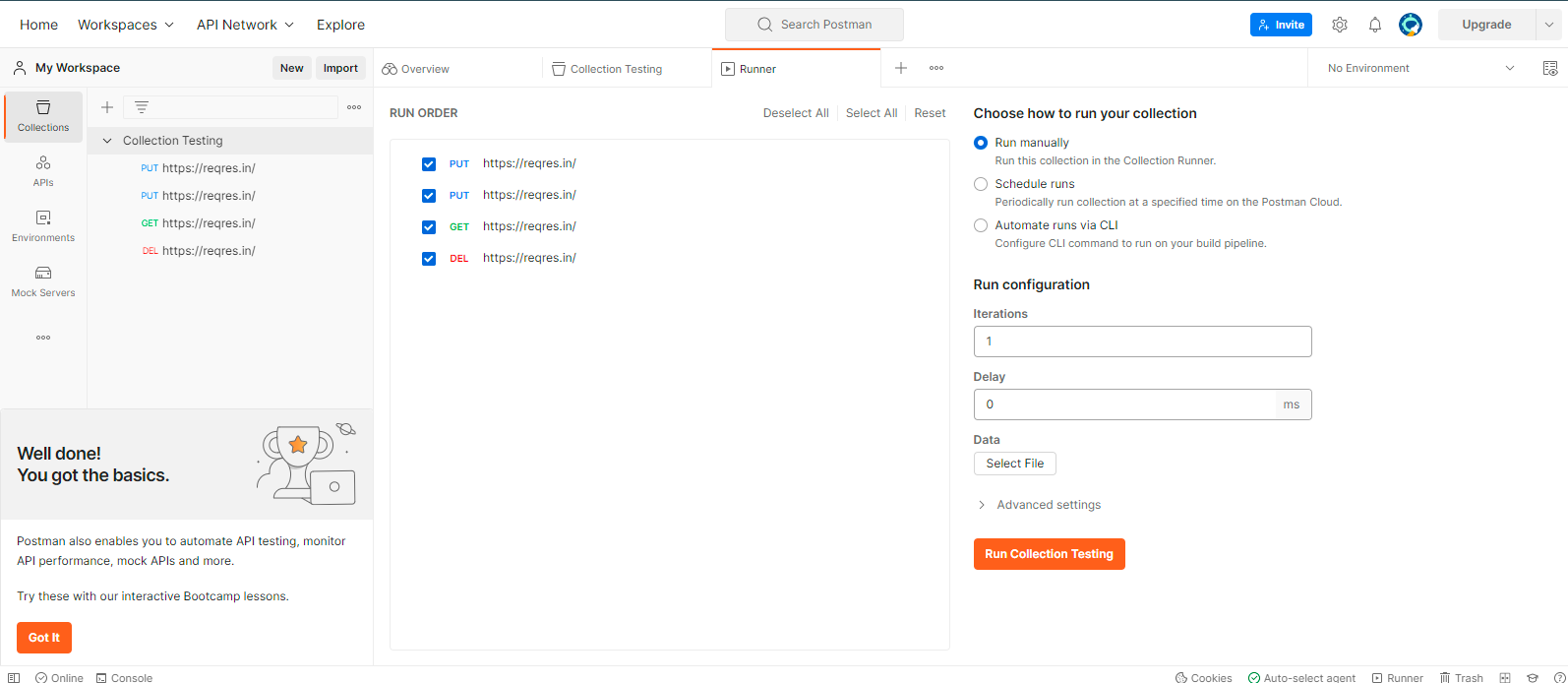Screen dimensions: 1568x683
Task: Open the Explore page
Action: click(340, 25)
